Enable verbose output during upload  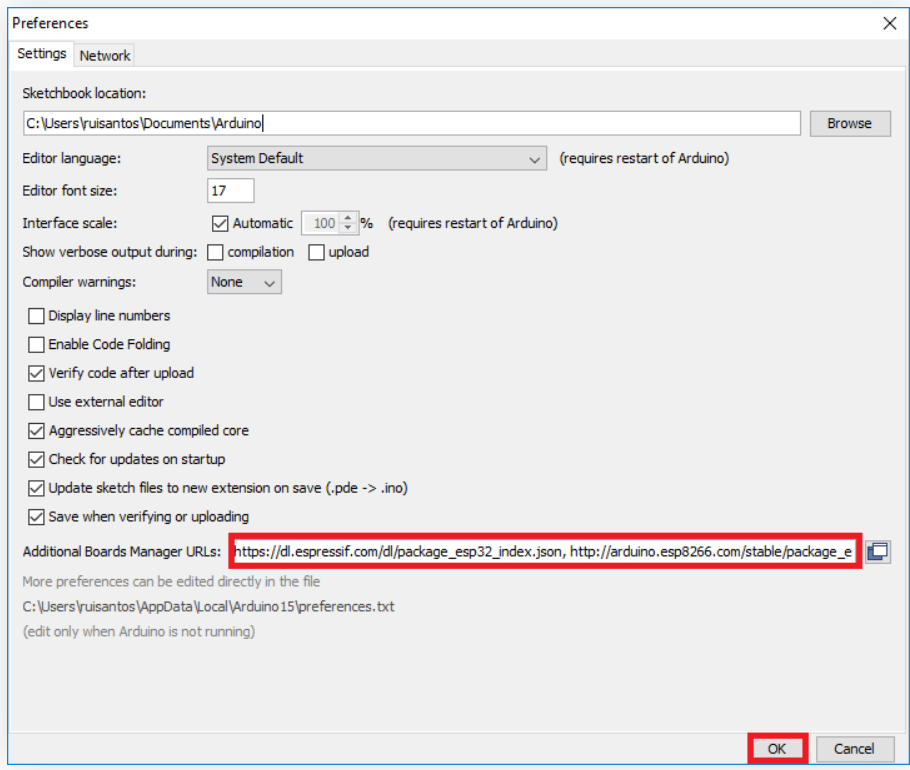coord(316,252)
